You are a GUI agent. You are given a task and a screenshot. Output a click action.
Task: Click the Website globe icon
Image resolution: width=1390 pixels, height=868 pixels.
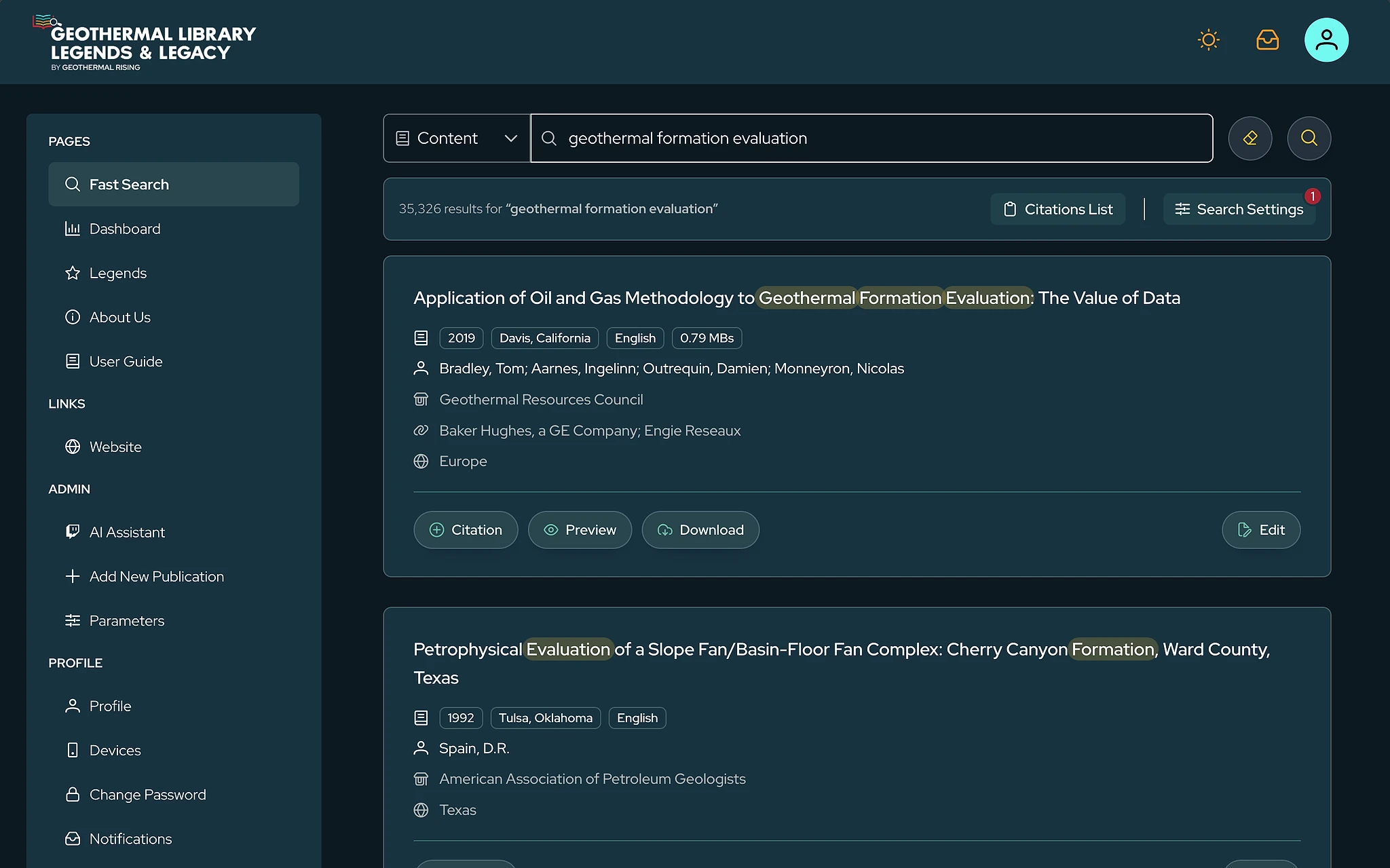[x=73, y=447]
